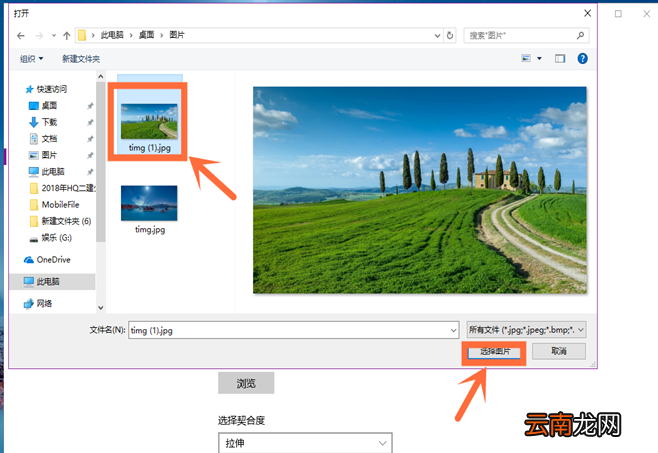The width and height of the screenshot is (658, 453).
Task: Close the background settings window
Action: point(647,14)
